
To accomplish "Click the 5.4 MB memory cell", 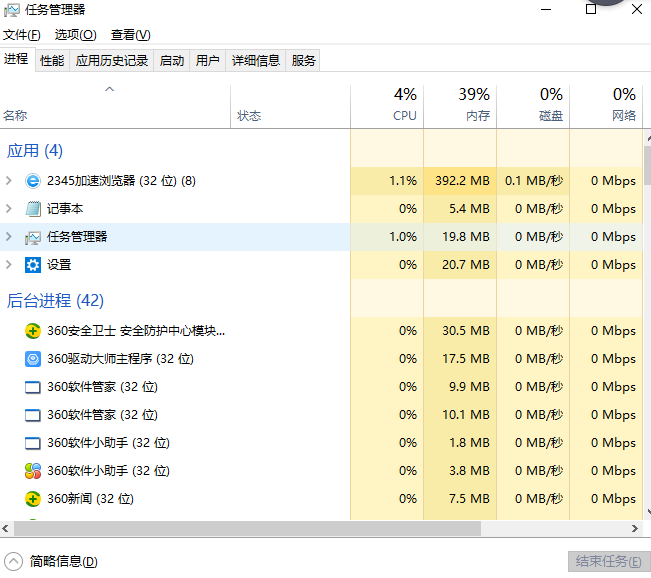I will coord(460,208).
